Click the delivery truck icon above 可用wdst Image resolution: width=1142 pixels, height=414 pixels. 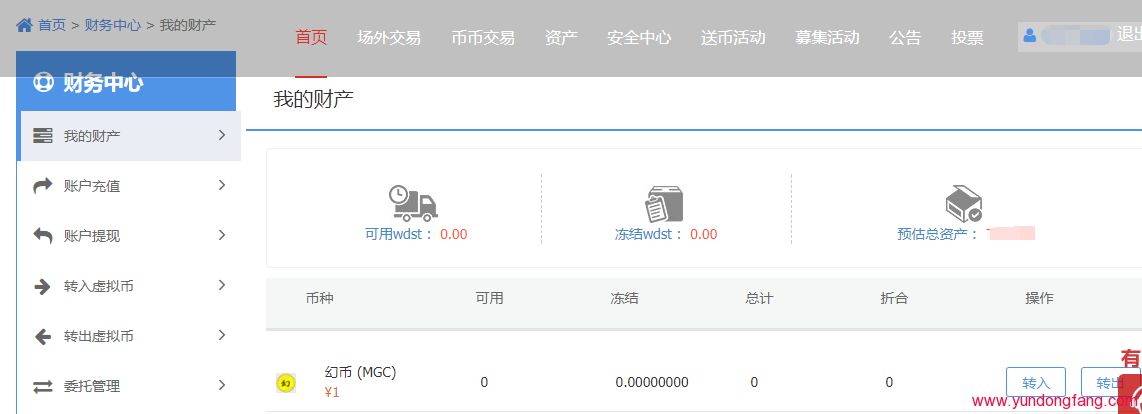coord(414,203)
